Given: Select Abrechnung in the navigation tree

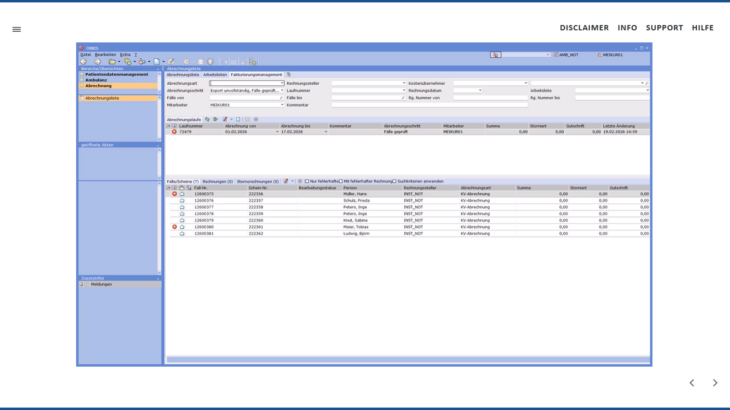Looking at the screenshot, I should (98, 86).
